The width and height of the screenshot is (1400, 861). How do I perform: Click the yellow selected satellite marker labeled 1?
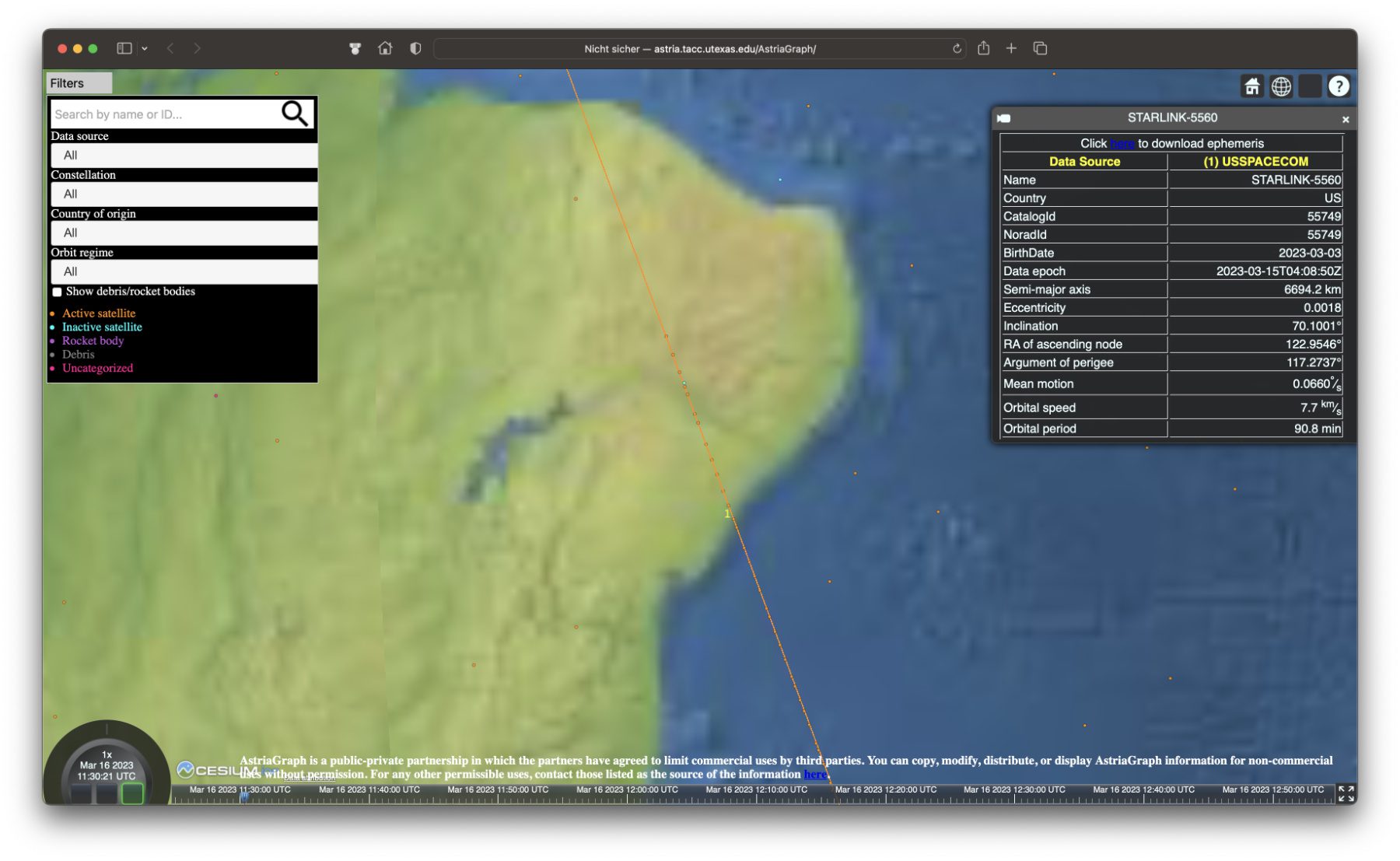click(x=727, y=513)
